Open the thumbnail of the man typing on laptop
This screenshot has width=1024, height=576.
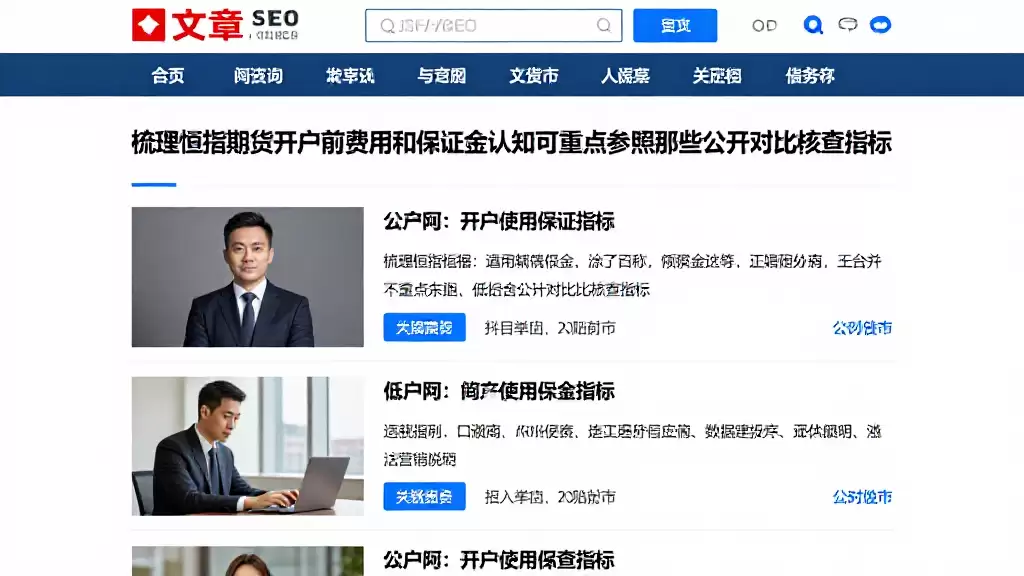248,446
